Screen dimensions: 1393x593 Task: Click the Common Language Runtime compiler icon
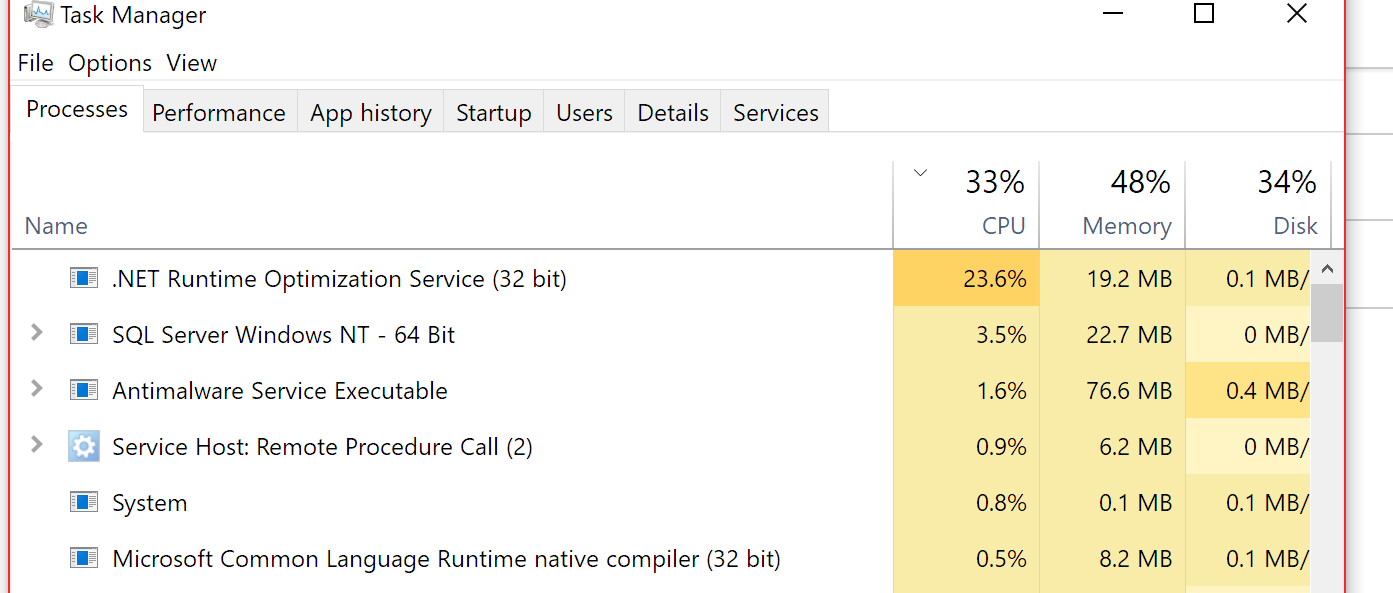(84, 558)
